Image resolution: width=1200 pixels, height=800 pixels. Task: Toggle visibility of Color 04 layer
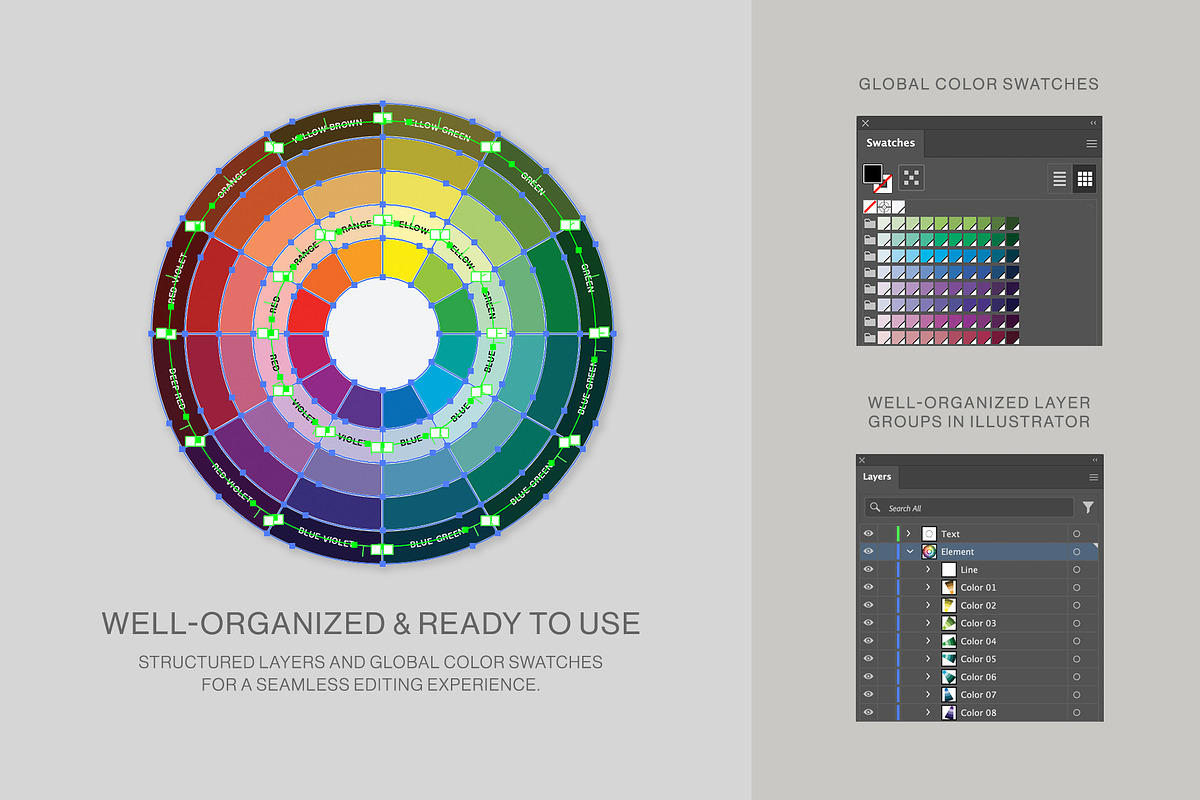868,641
